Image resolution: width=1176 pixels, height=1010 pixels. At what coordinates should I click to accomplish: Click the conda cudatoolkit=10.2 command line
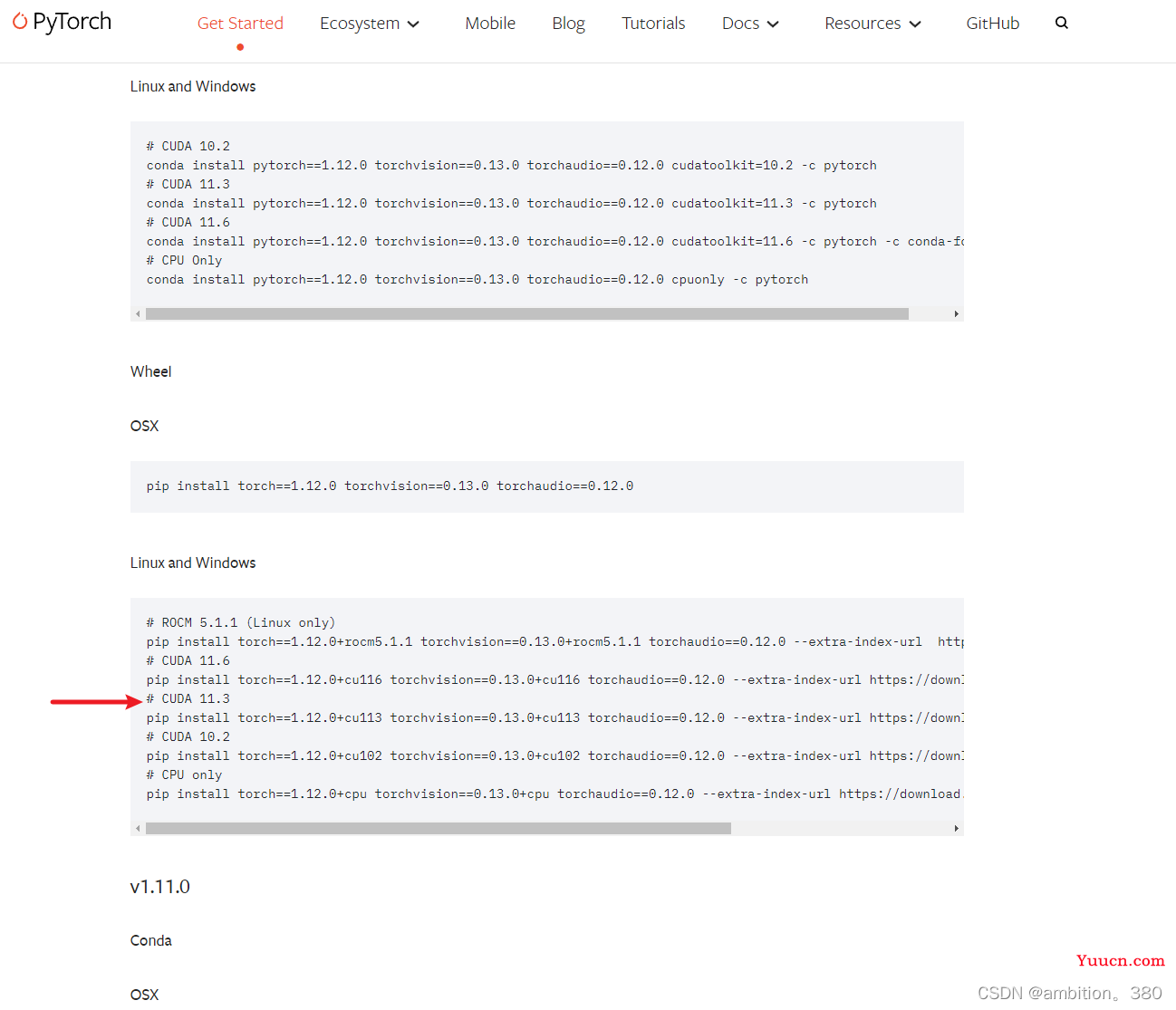click(512, 166)
